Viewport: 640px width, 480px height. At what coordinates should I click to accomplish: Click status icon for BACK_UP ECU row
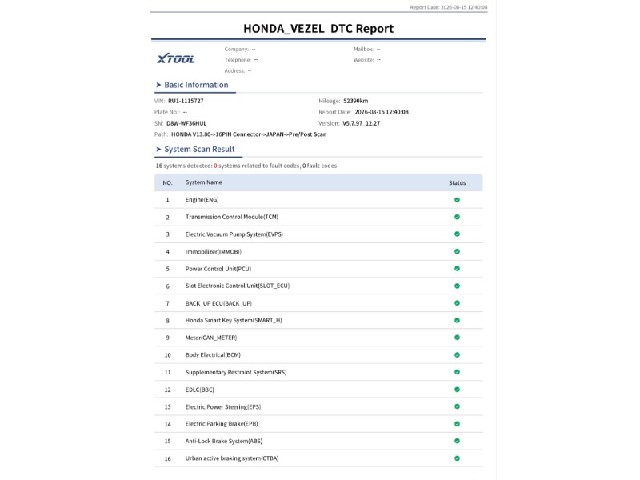click(457, 303)
